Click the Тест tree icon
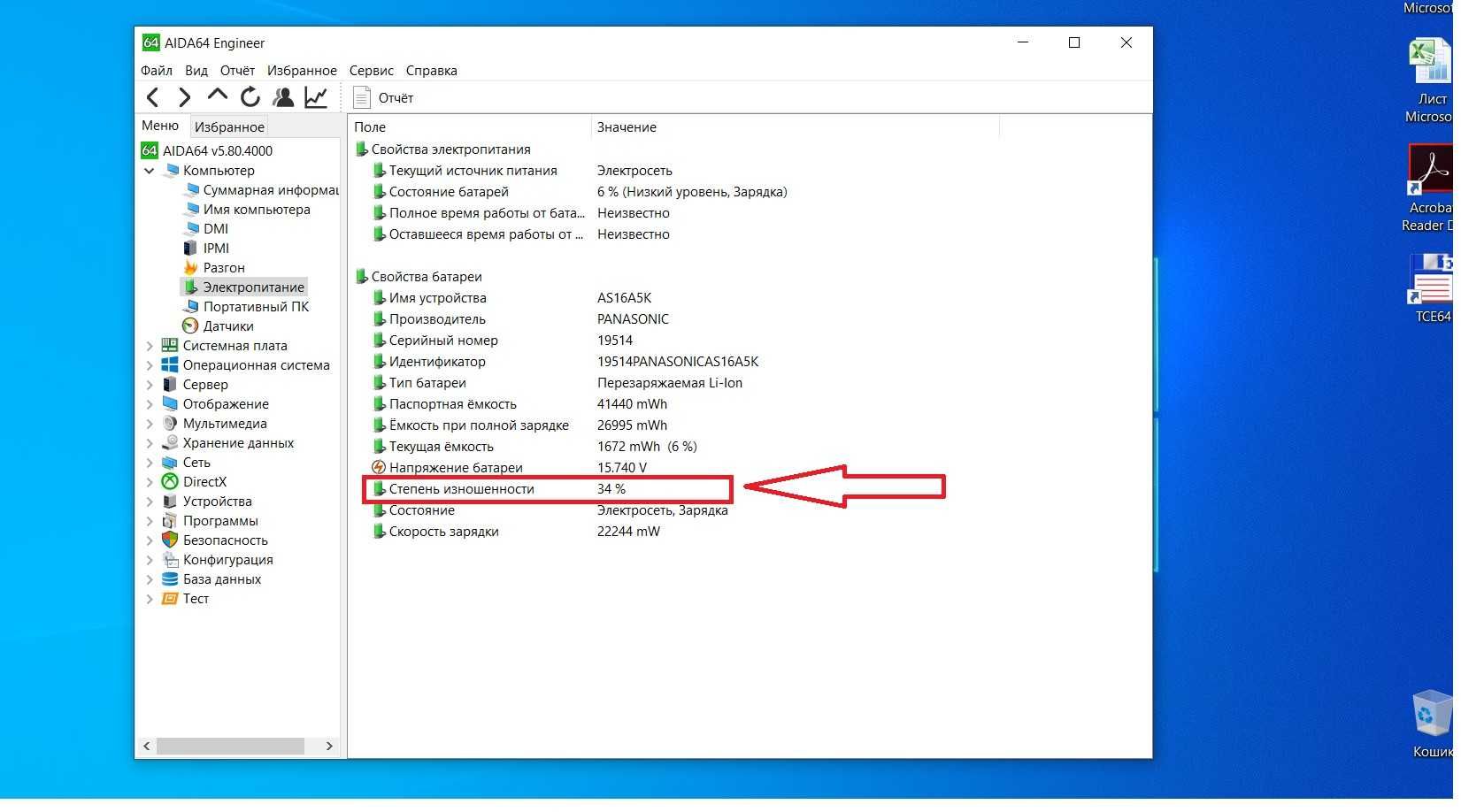This screenshot has width=1461, height=812. [x=170, y=599]
